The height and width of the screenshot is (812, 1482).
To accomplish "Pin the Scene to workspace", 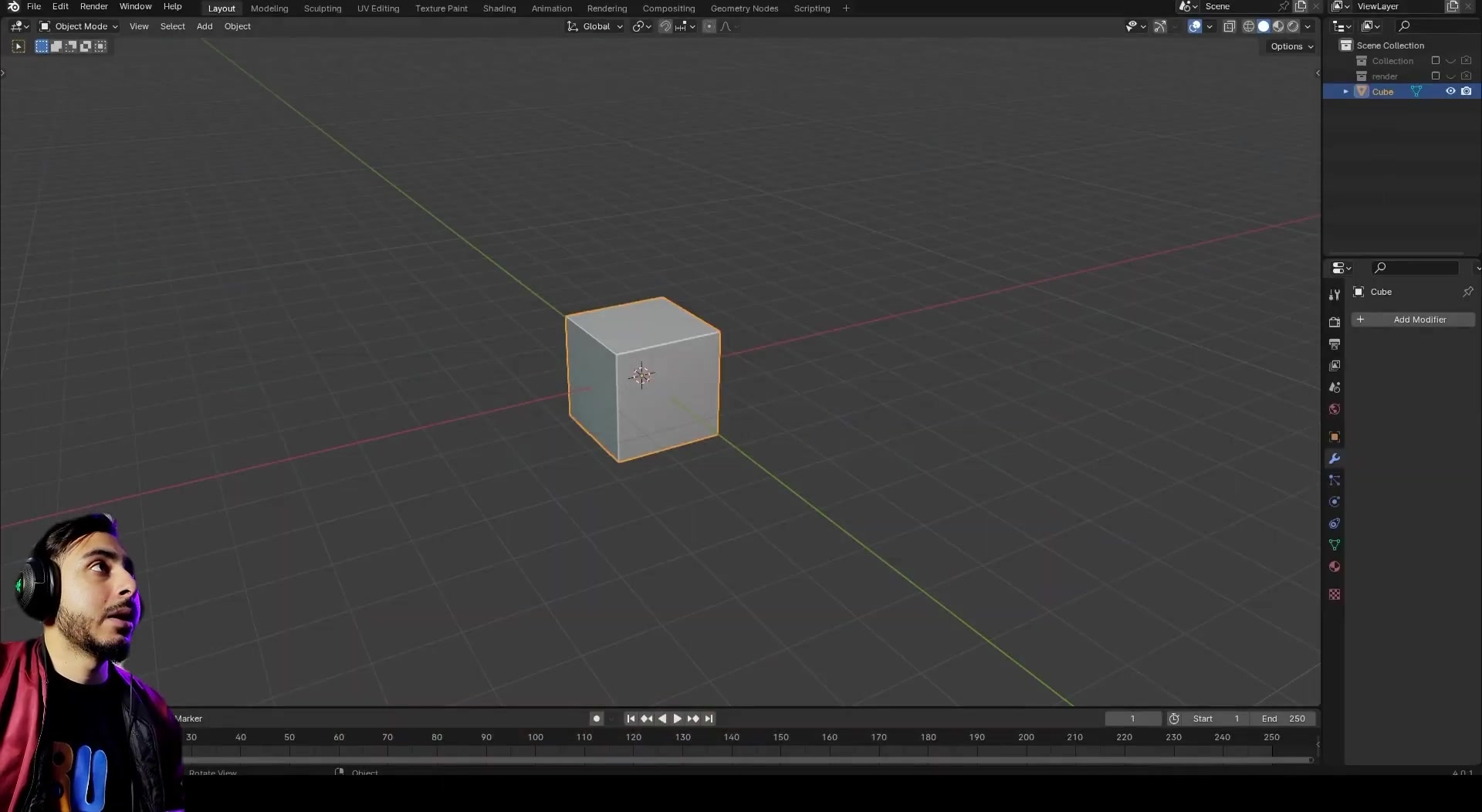I will pos(1284,6).
